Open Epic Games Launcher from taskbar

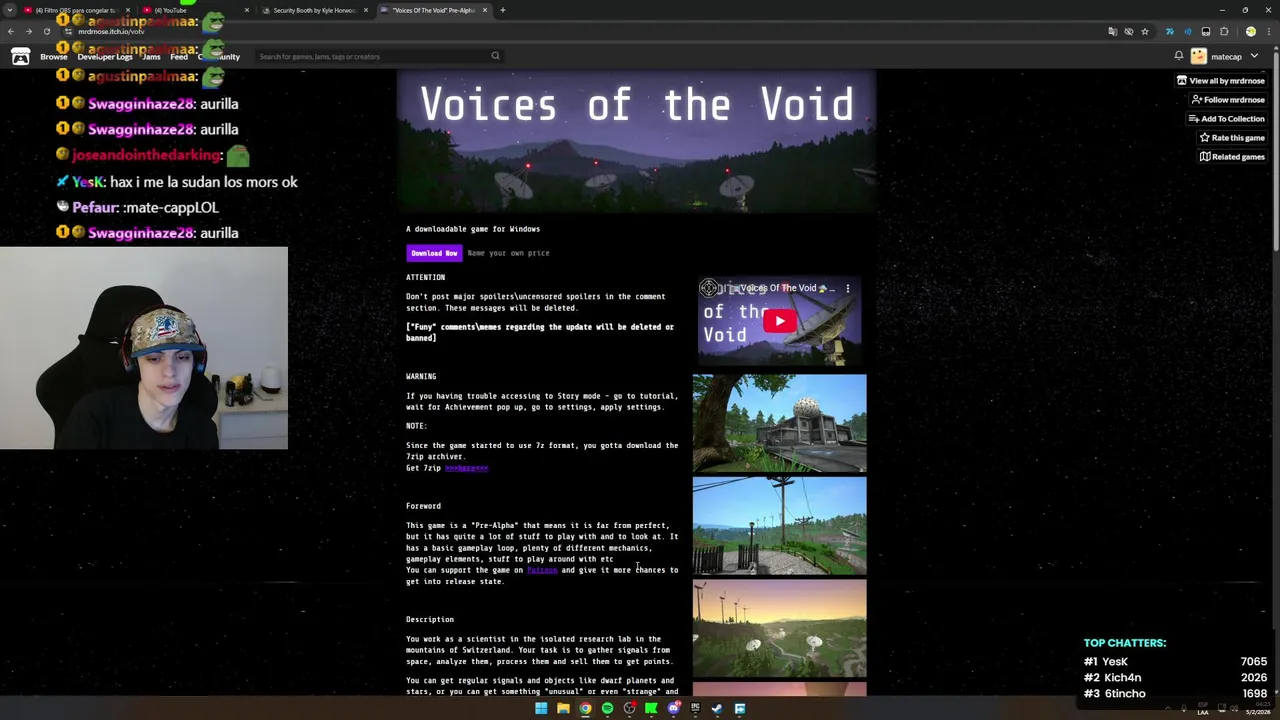695,708
